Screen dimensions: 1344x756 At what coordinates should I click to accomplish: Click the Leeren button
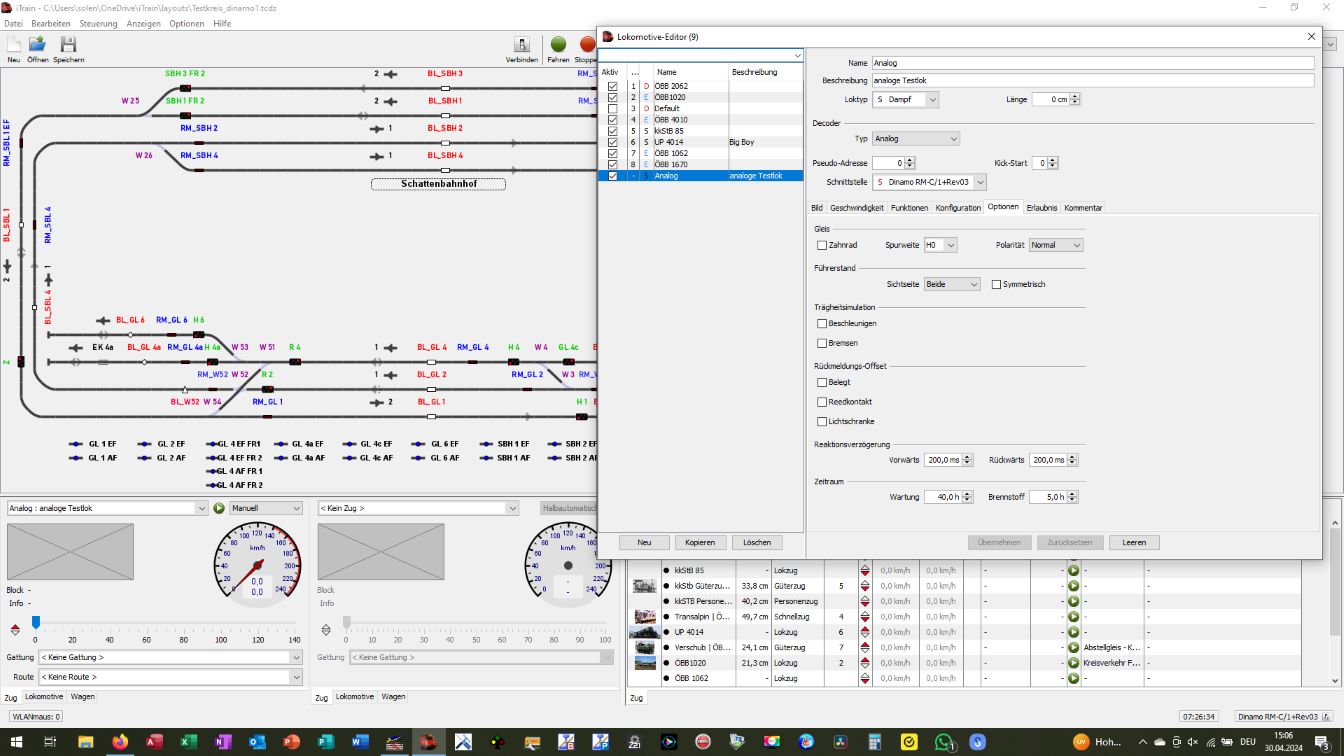coord(1134,542)
